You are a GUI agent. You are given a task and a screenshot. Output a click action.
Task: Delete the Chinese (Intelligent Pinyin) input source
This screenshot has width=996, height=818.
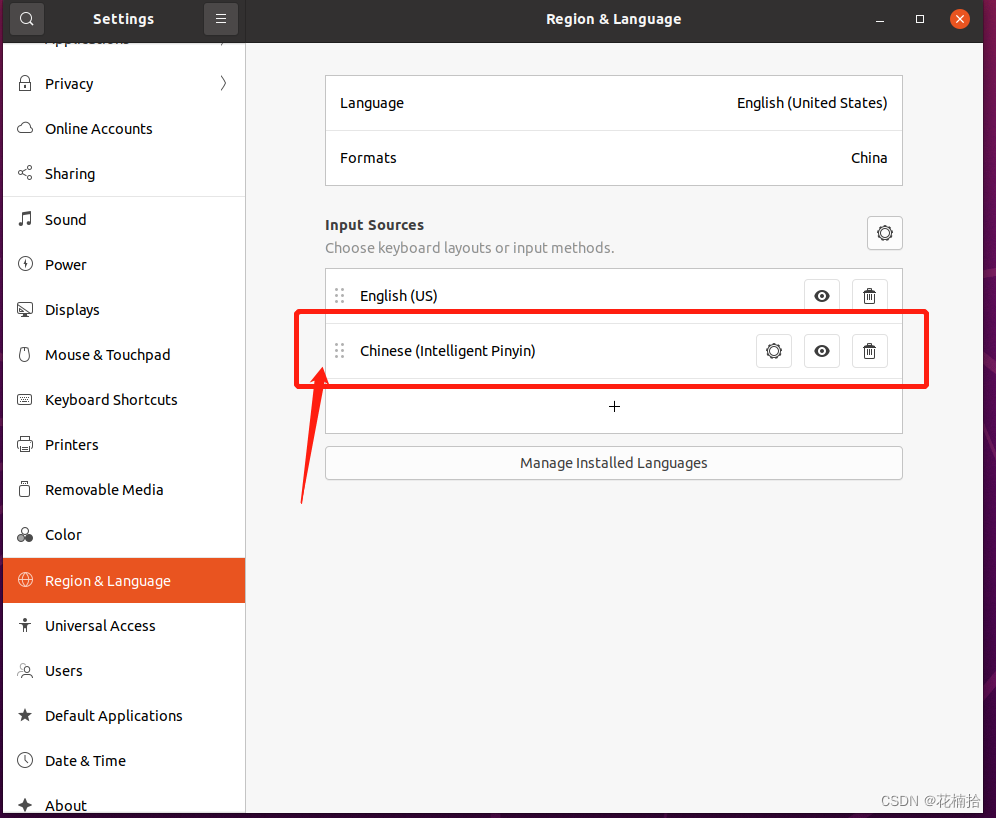pyautogui.click(x=870, y=351)
